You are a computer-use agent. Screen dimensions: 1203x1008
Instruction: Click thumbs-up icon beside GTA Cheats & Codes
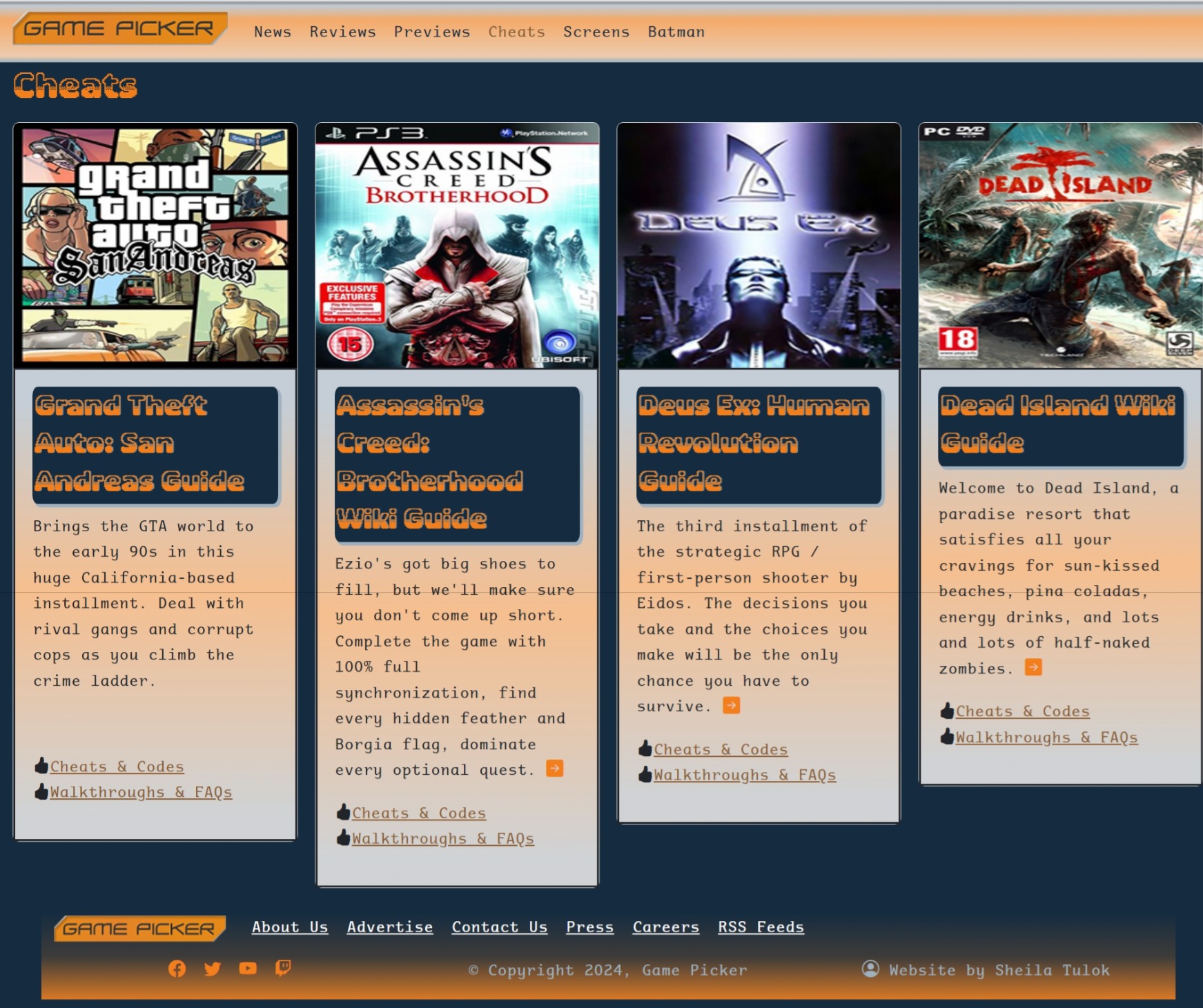41,766
